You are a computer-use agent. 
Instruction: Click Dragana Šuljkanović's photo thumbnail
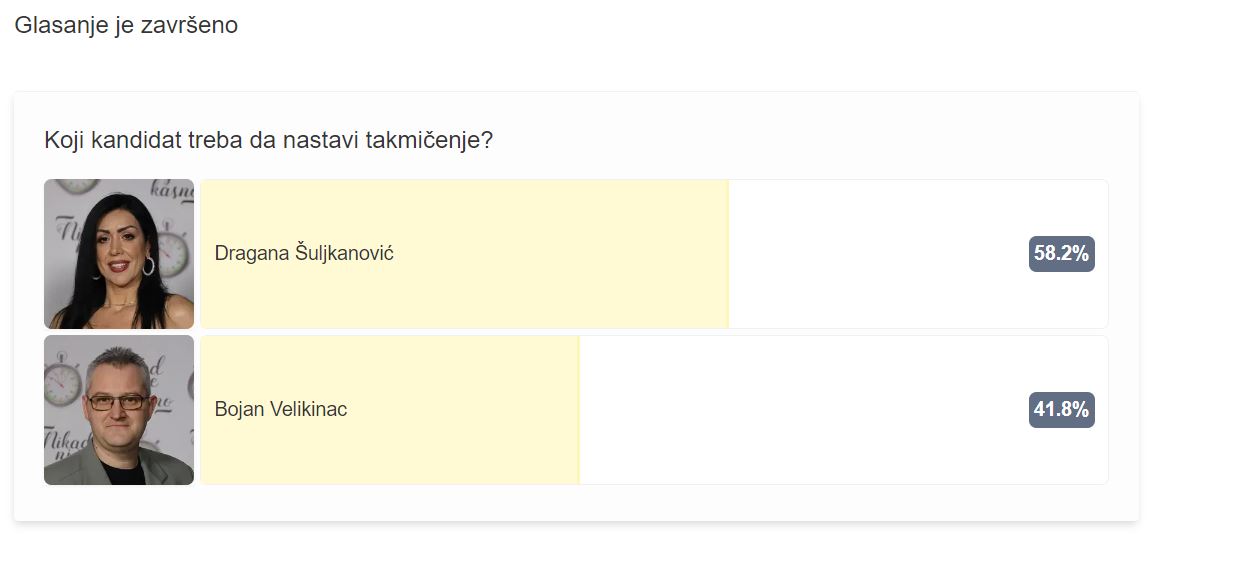pyautogui.click(x=119, y=254)
